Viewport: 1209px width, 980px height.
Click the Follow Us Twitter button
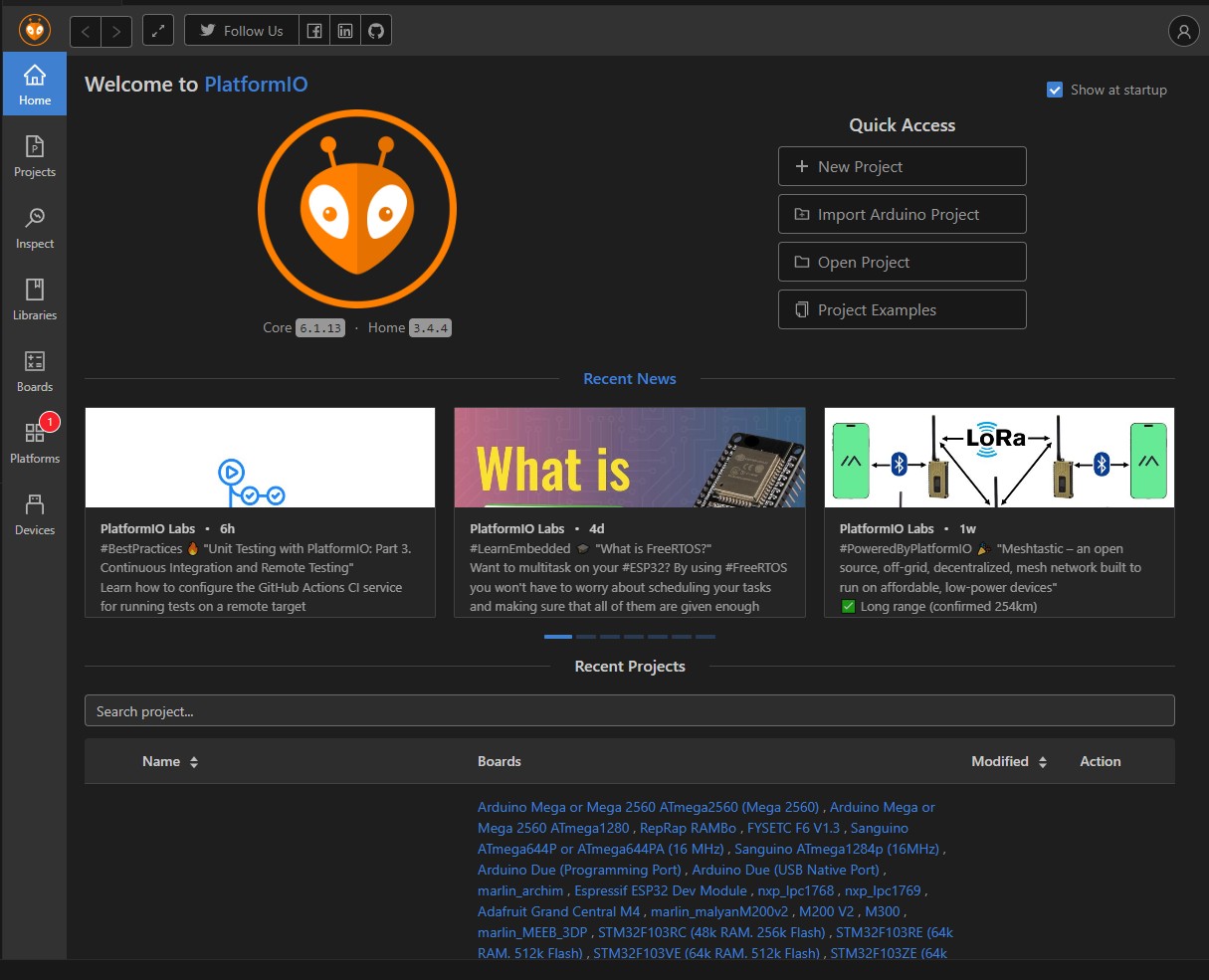tap(242, 31)
